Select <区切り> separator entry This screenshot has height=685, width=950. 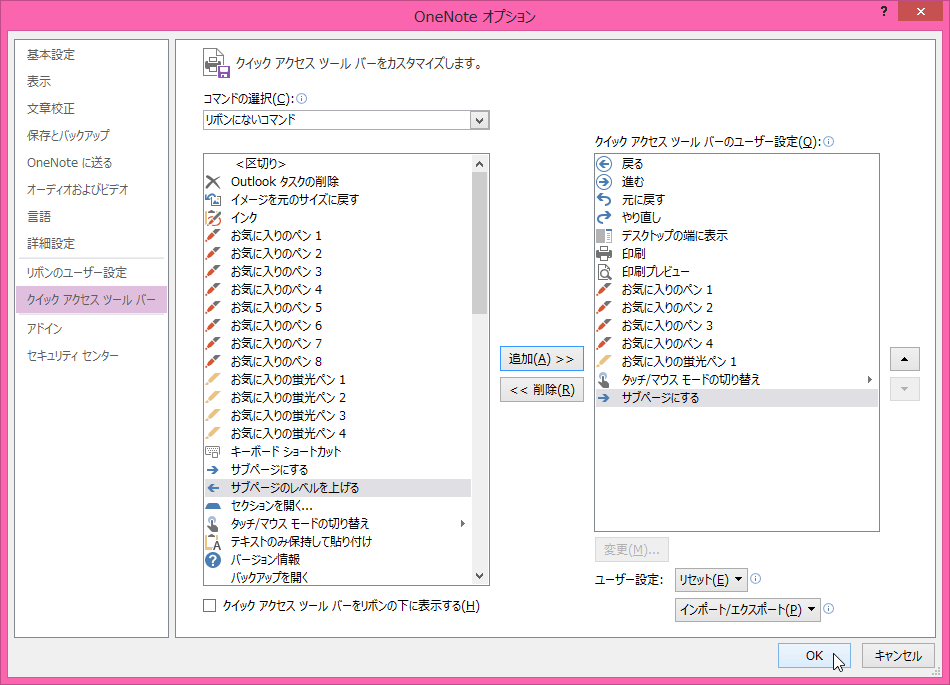pos(337,164)
